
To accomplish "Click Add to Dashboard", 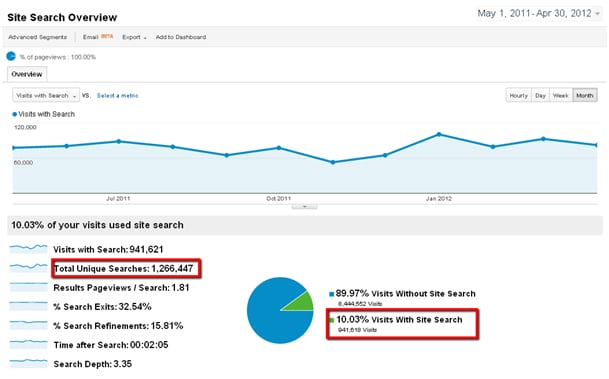I will (x=181, y=37).
